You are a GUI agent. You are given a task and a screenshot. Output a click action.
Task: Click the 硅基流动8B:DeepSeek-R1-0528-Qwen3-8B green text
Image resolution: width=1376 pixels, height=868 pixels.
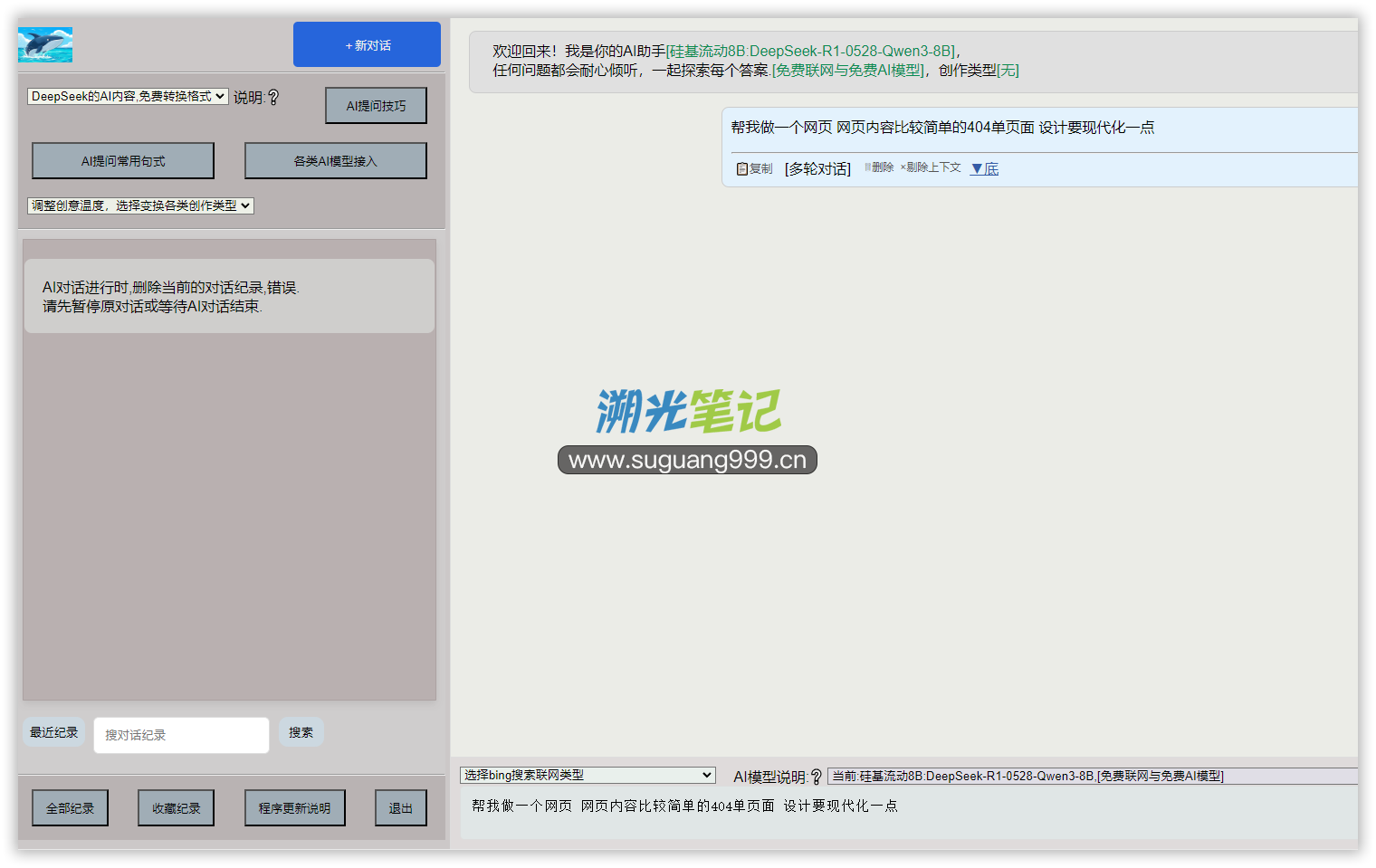point(812,51)
